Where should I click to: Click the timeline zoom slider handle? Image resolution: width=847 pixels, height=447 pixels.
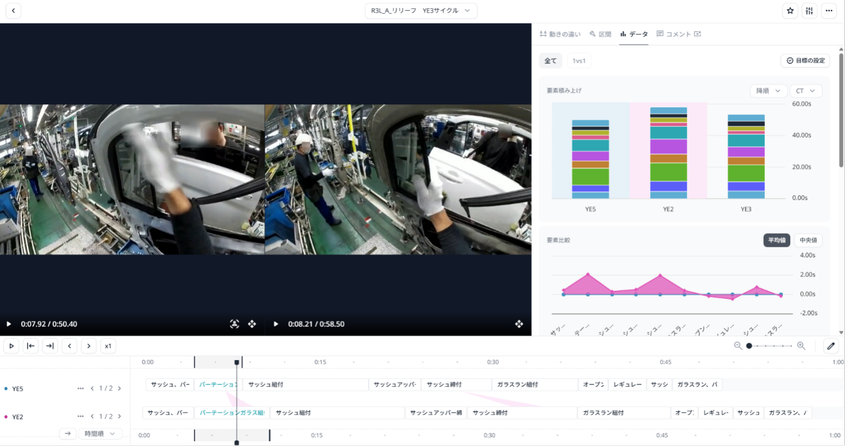749,346
